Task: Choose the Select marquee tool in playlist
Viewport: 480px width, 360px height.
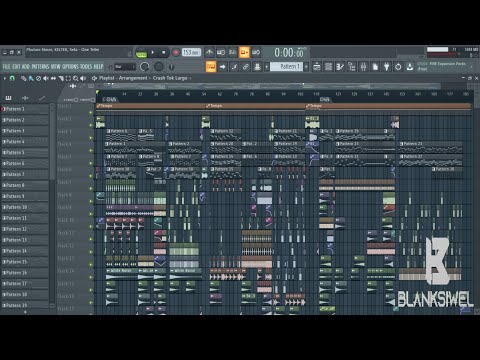Action: point(68,78)
